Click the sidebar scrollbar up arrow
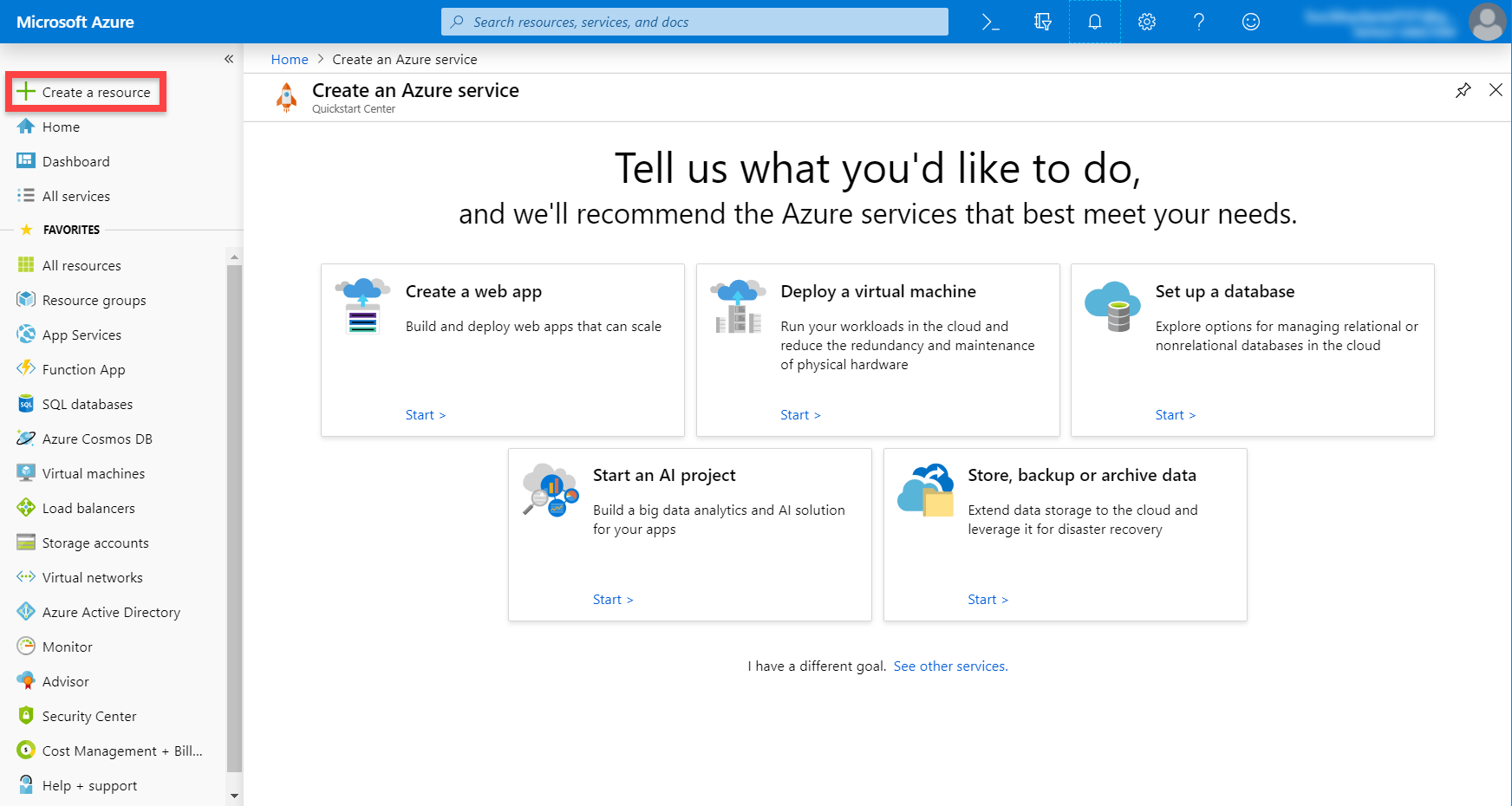This screenshot has height=806, width=1512. click(x=234, y=257)
